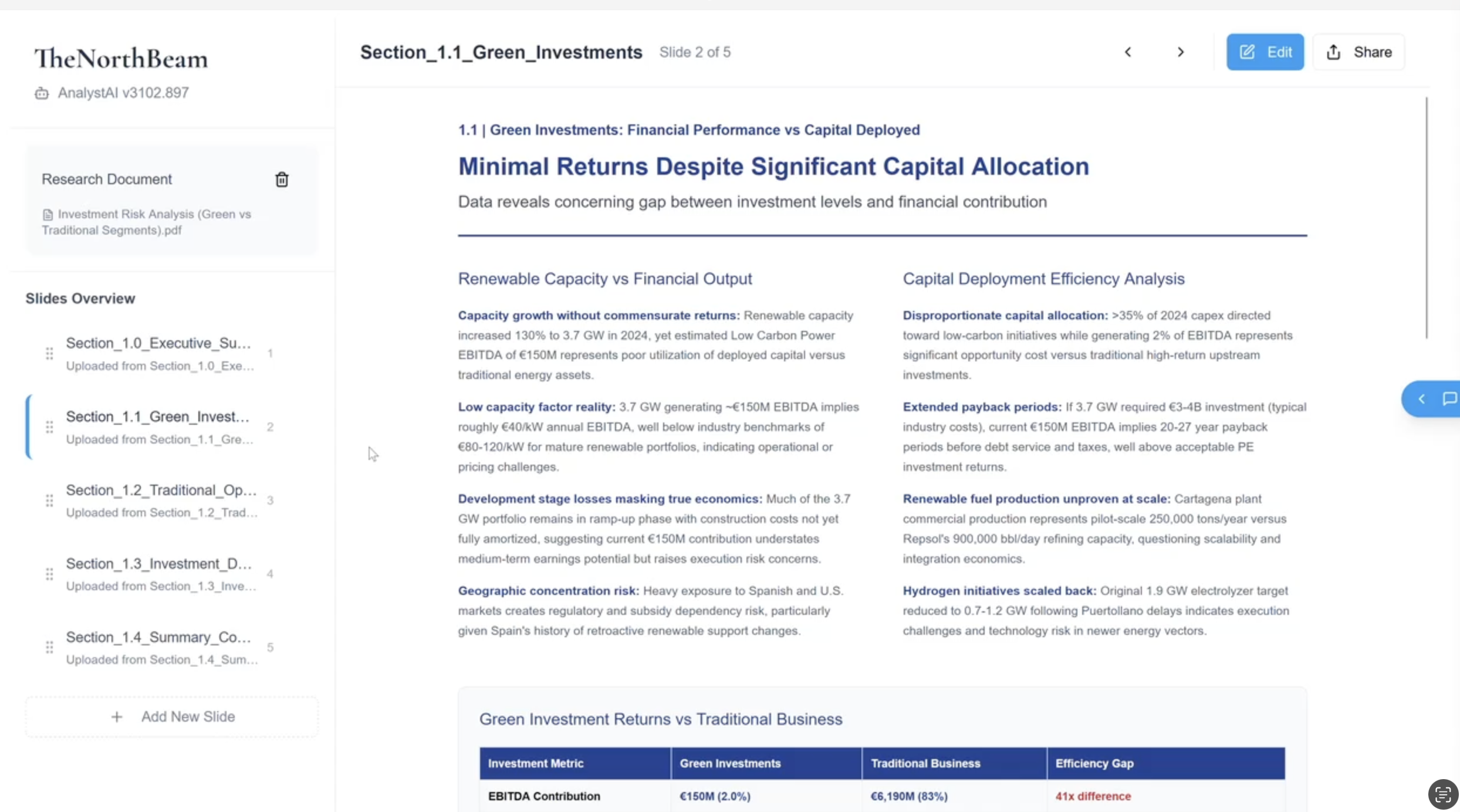
Task: Delete the research document with trash icon
Action: (282, 180)
